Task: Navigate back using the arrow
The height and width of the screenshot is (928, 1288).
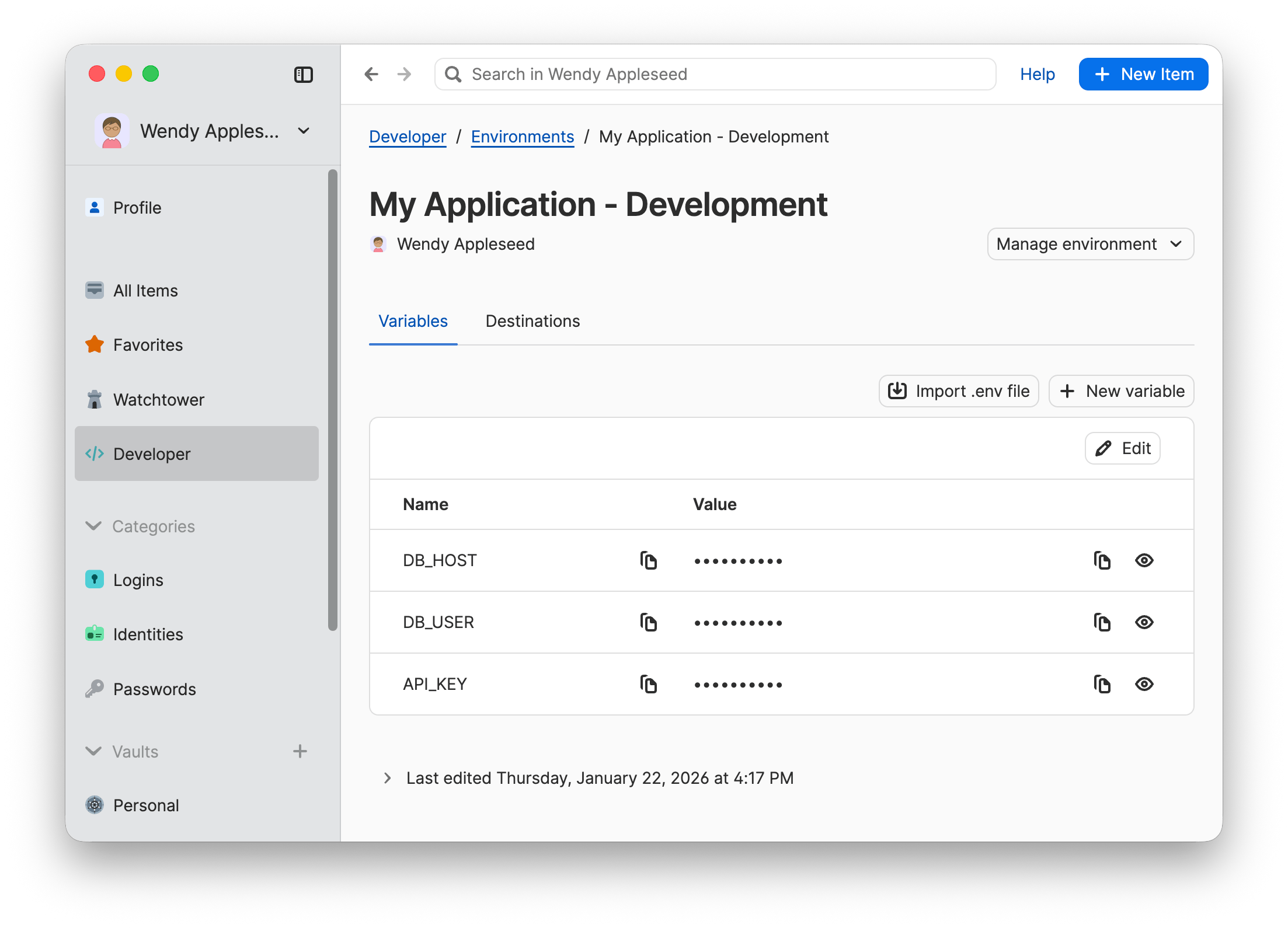Action: coord(372,74)
